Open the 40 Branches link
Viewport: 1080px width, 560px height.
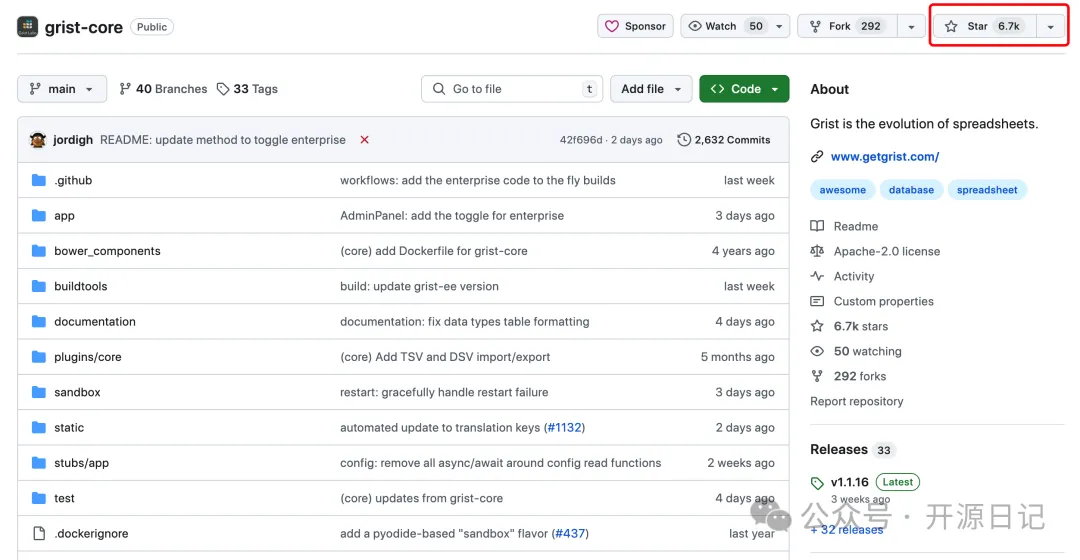163,89
